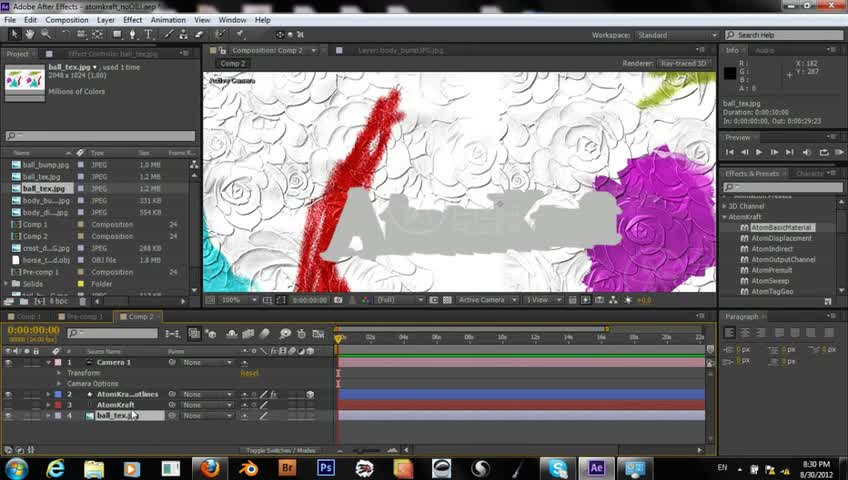Screen dimensions: 848x480
Task: Select AtomDisplacement effect preset
Action: click(x=781, y=238)
